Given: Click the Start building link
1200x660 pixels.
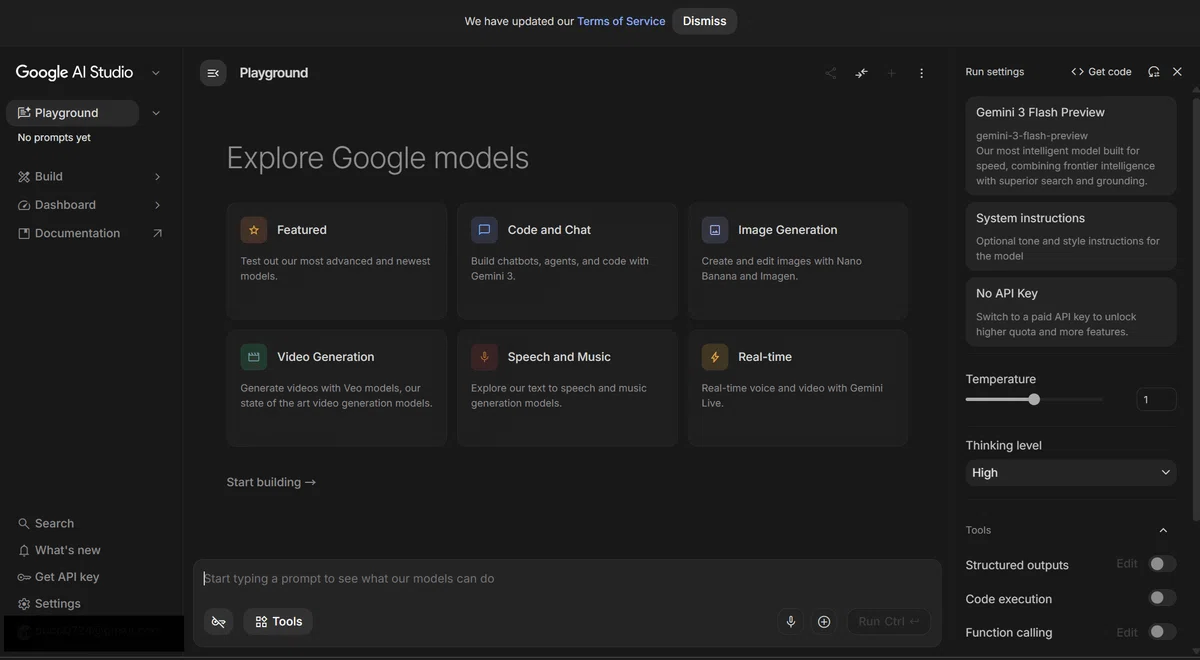Looking at the screenshot, I should coord(271,482).
